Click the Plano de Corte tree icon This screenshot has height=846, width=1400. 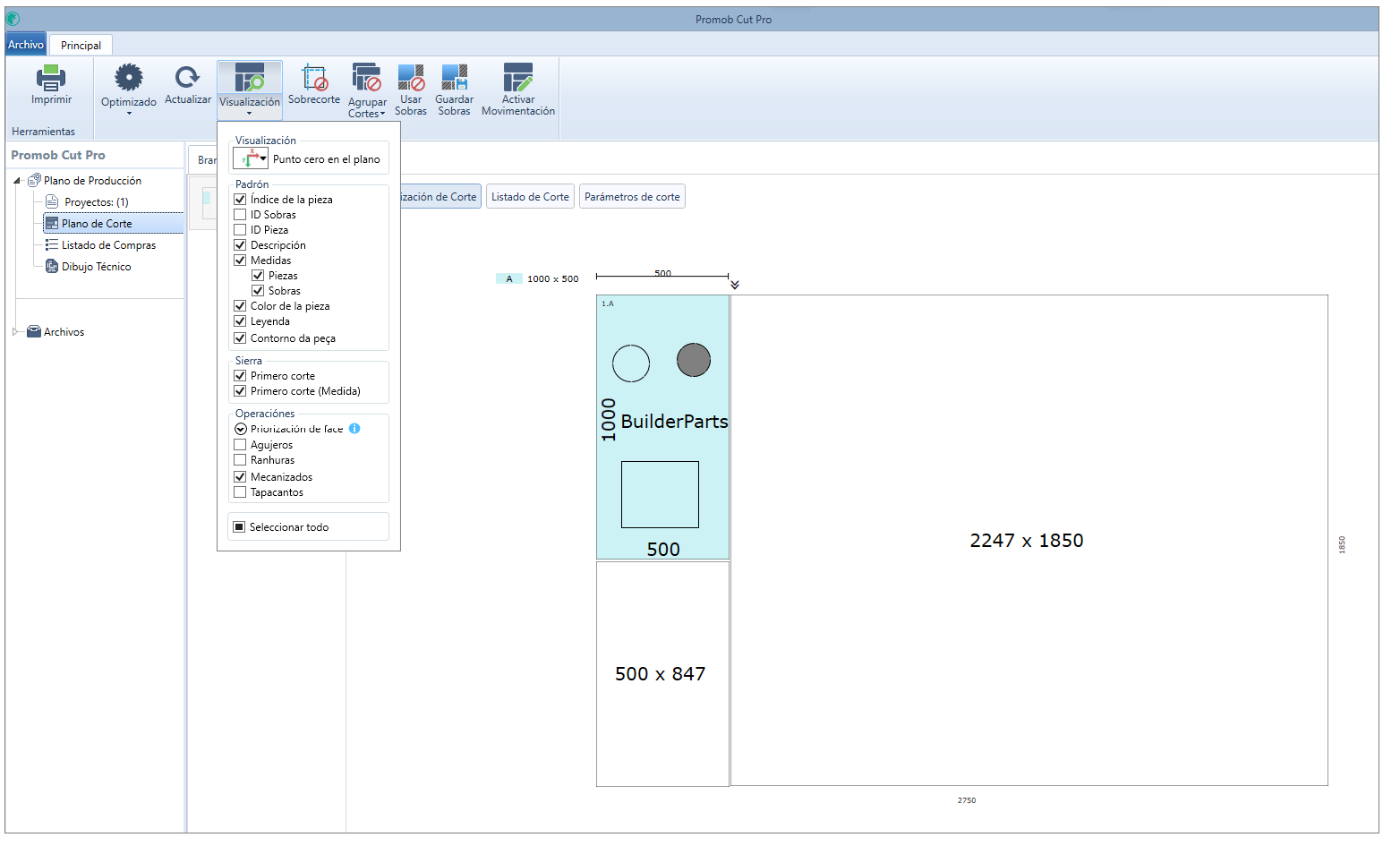(x=52, y=224)
